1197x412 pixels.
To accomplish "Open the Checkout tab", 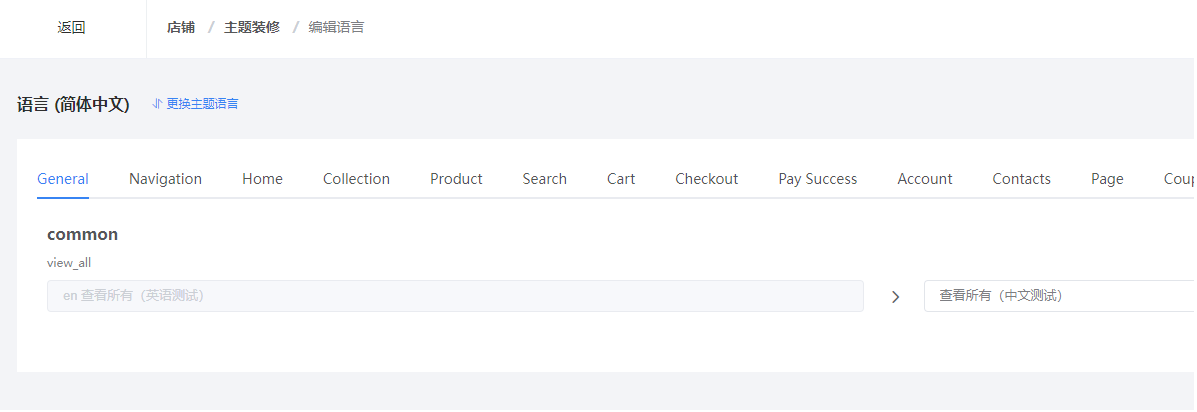I will [707, 179].
